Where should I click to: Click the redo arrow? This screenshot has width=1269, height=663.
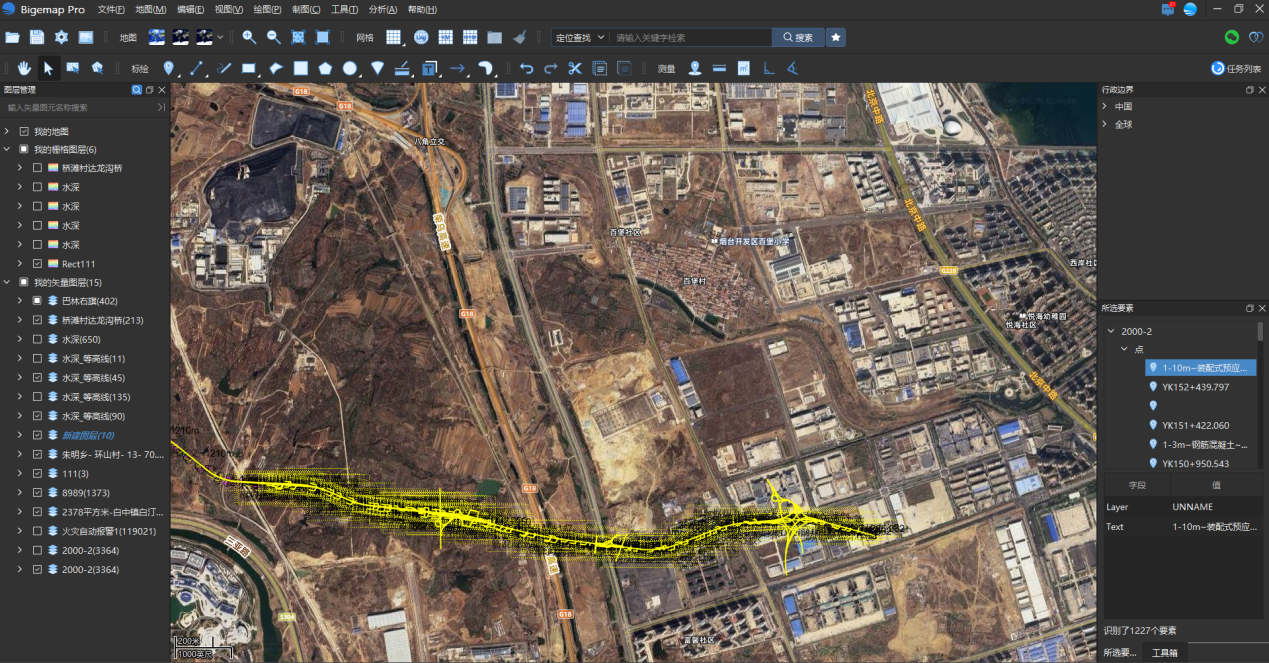point(550,68)
